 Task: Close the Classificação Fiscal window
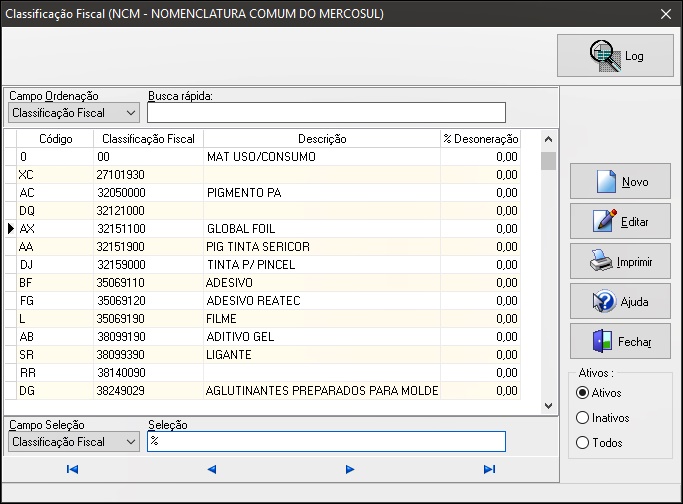666,14
